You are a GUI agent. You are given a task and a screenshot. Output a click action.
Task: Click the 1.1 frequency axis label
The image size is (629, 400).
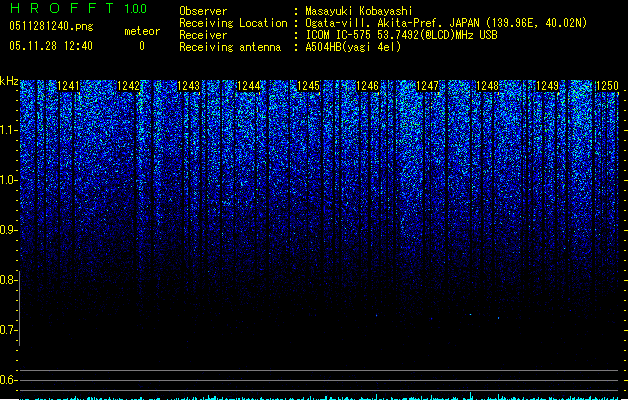pos(8,130)
